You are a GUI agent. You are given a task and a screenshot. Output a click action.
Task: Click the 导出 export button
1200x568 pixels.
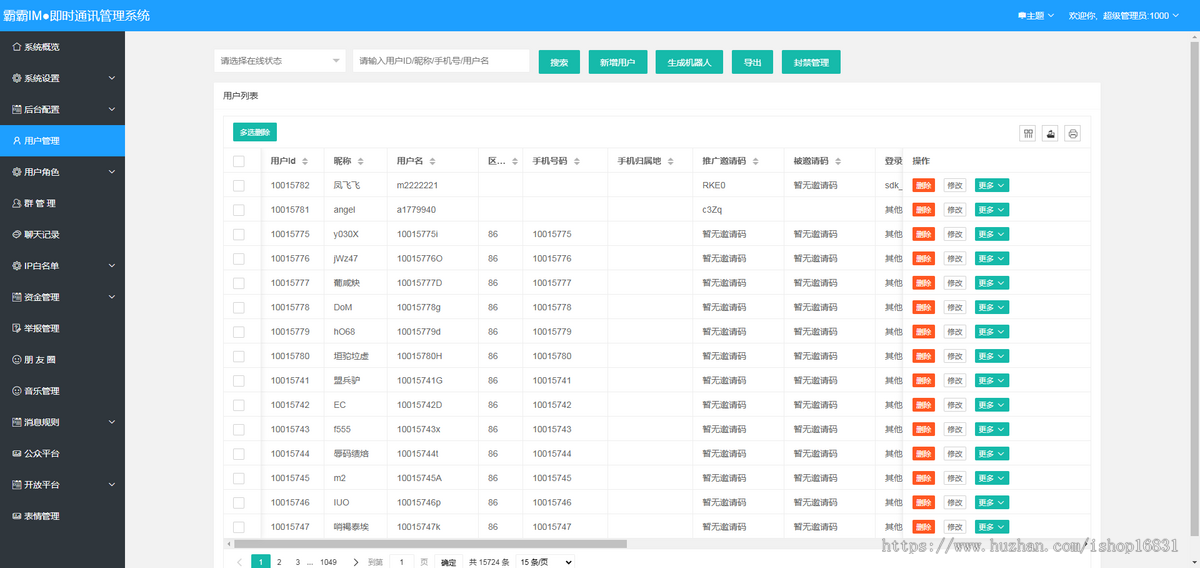(x=753, y=62)
